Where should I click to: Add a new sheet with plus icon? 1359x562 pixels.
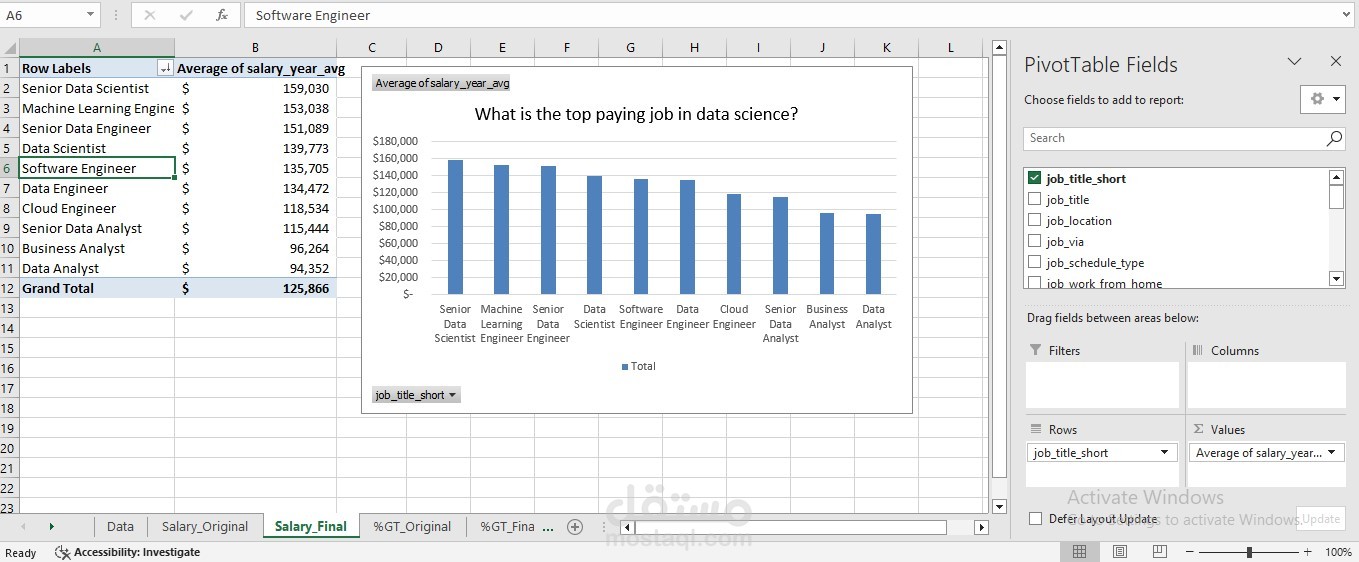tap(574, 527)
